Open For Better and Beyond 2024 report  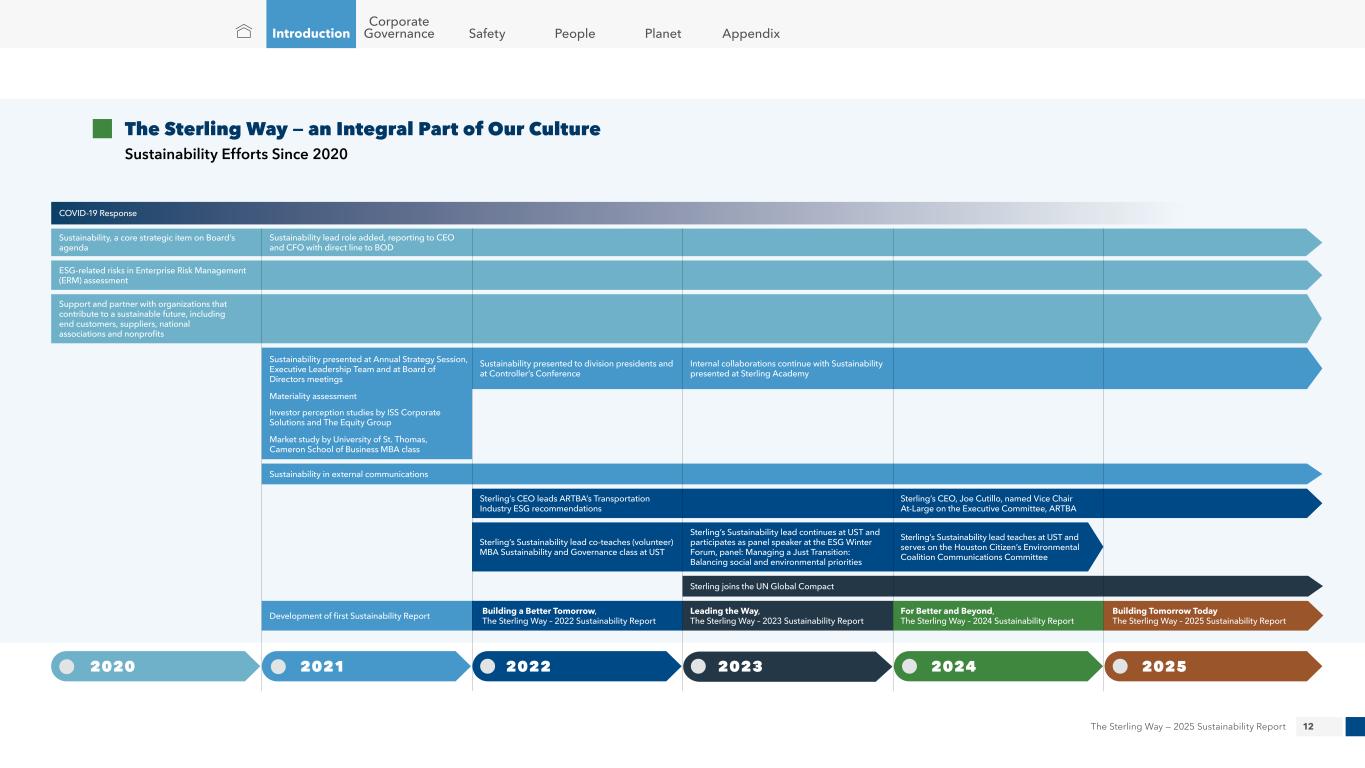[x=988, y=616]
